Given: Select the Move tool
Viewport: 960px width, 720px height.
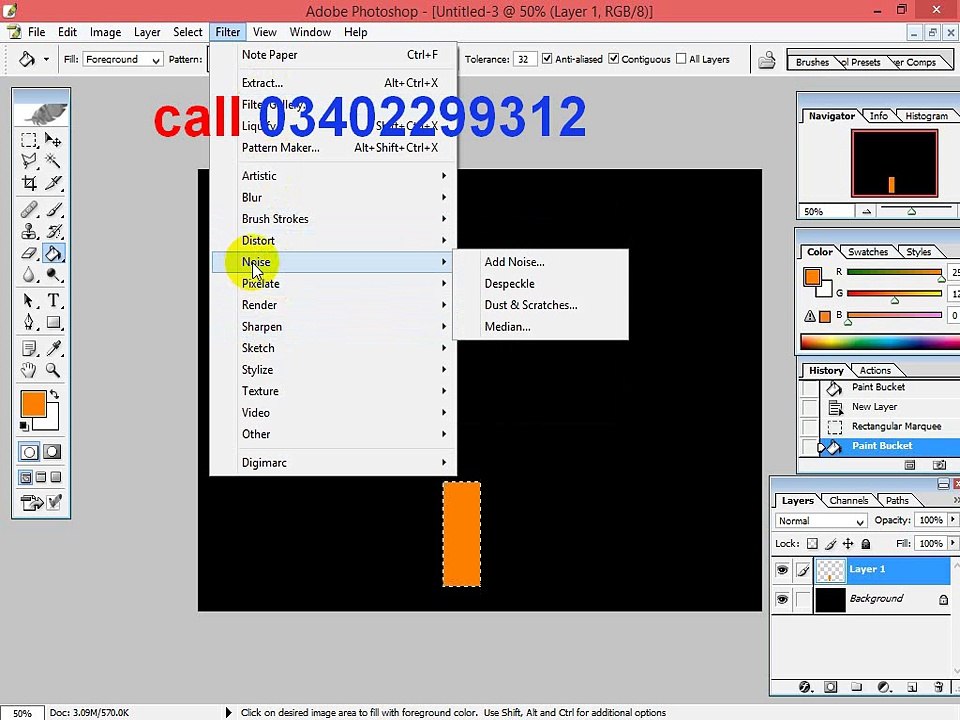Looking at the screenshot, I should pyautogui.click(x=53, y=140).
